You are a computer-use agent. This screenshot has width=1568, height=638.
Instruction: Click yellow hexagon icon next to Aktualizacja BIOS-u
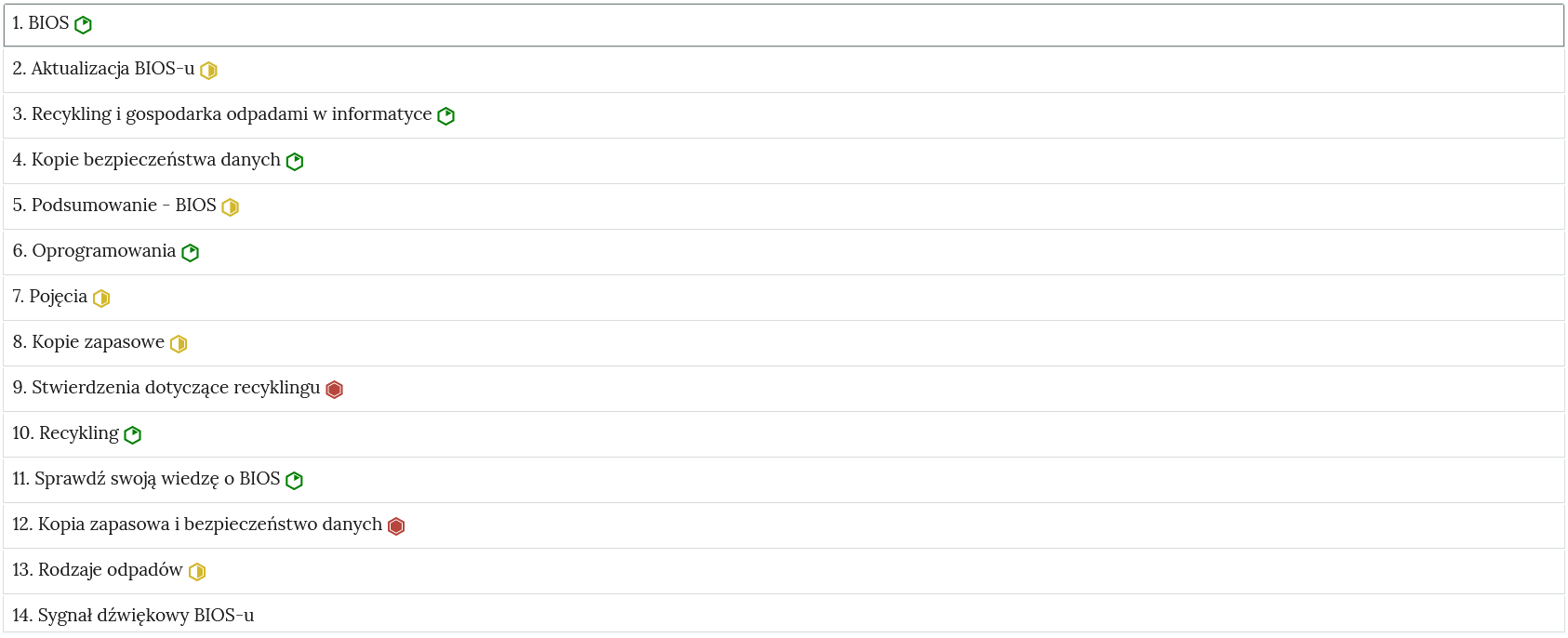pos(208,71)
